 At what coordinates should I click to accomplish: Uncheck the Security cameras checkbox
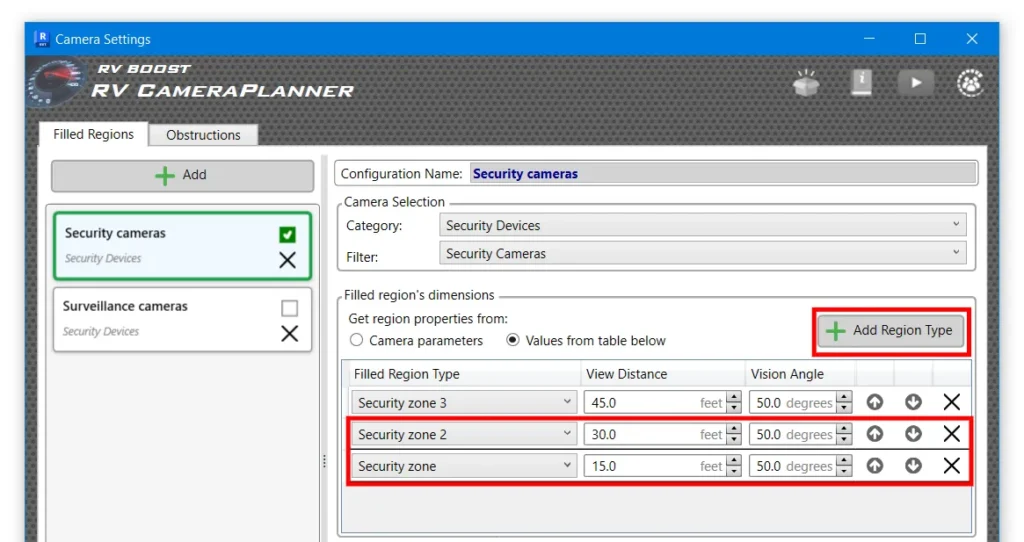tap(288, 235)
